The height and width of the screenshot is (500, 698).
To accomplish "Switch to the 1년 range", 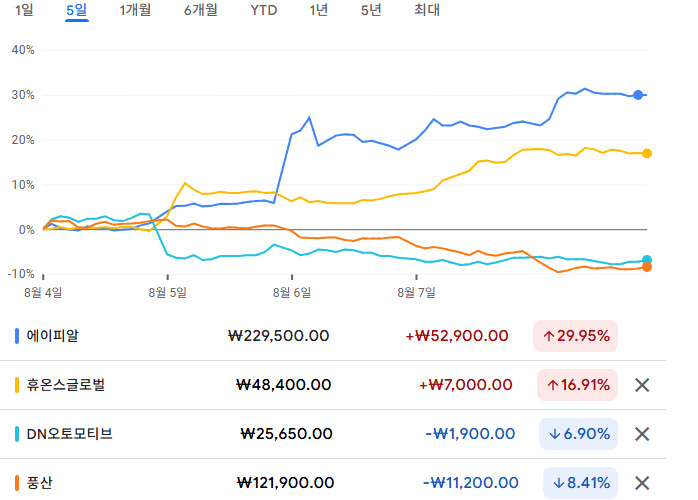I will coord(318,10).
